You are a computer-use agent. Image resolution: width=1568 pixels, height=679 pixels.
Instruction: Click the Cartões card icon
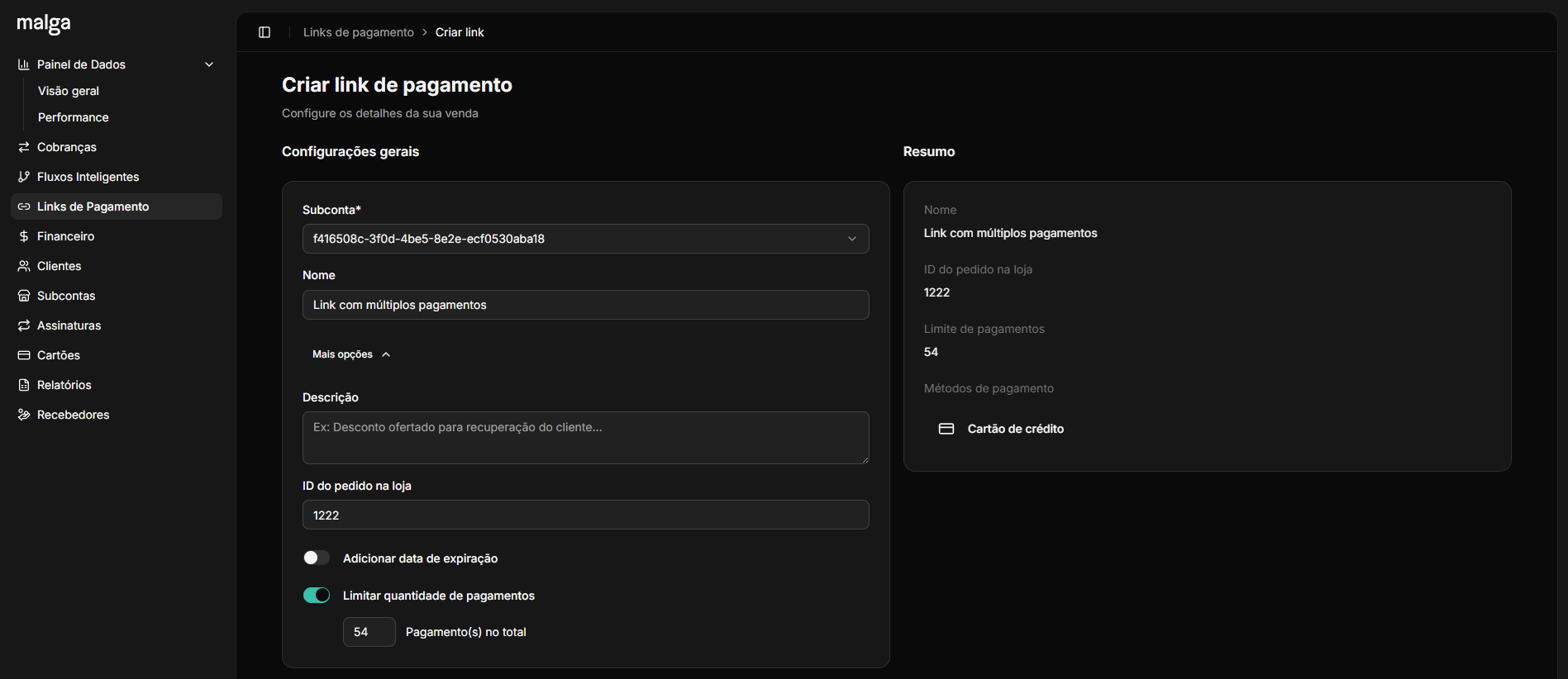click(x=24, y=355)
